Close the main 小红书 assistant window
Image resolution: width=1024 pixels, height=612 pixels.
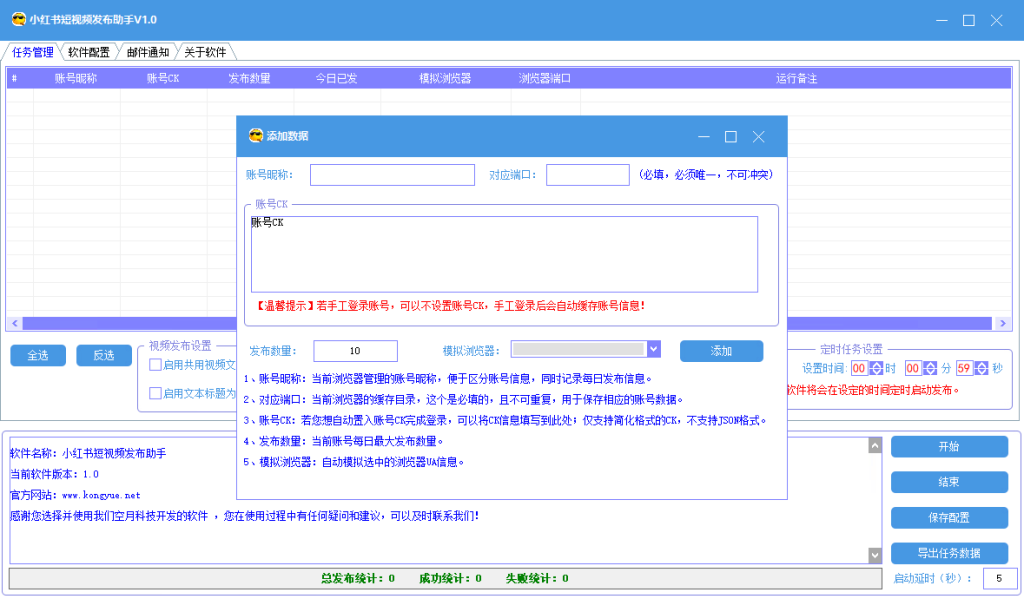coord(997,20)
